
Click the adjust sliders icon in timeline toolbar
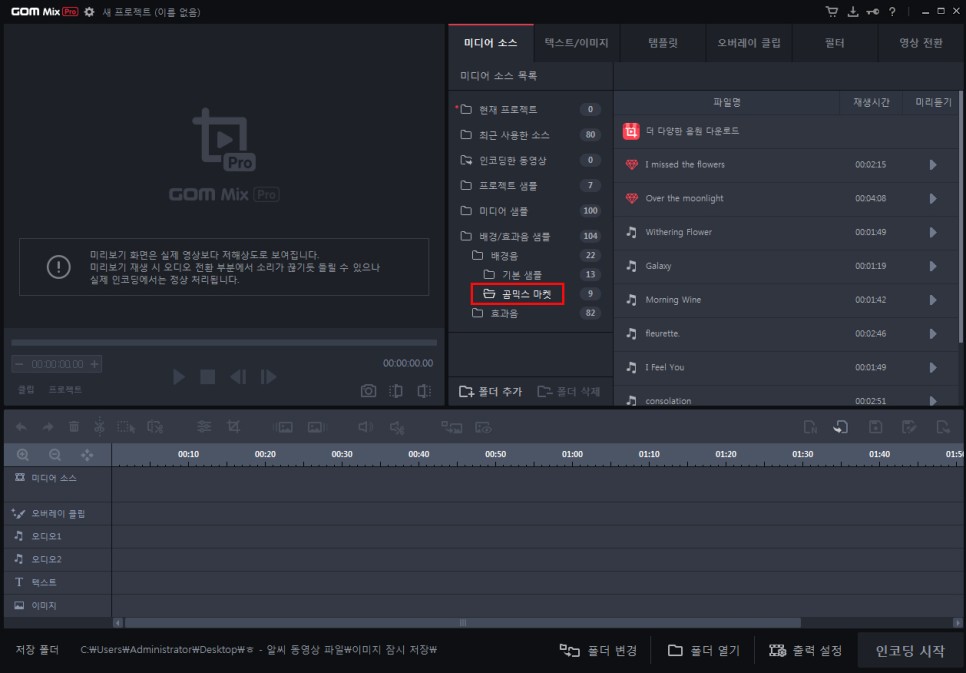(204, 426)
